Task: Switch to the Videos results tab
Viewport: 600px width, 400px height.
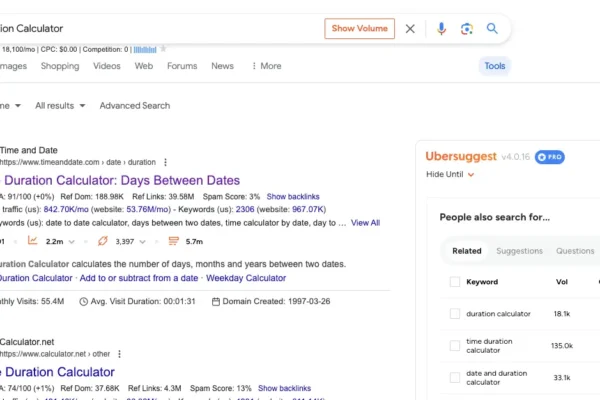Action: click(x=107, y=66)
